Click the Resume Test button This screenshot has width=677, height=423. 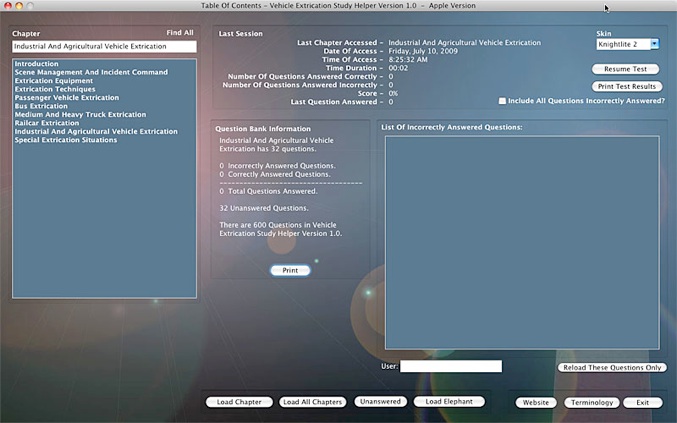(625, 69)
